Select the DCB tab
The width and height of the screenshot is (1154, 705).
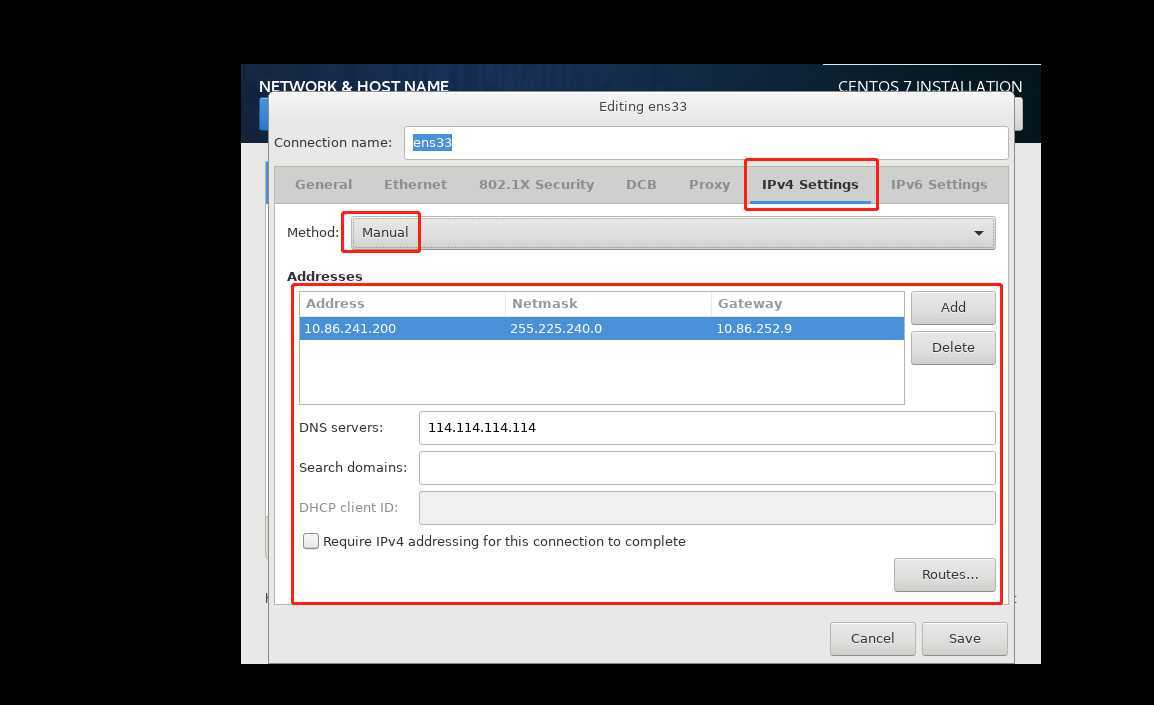click(641, 185)
